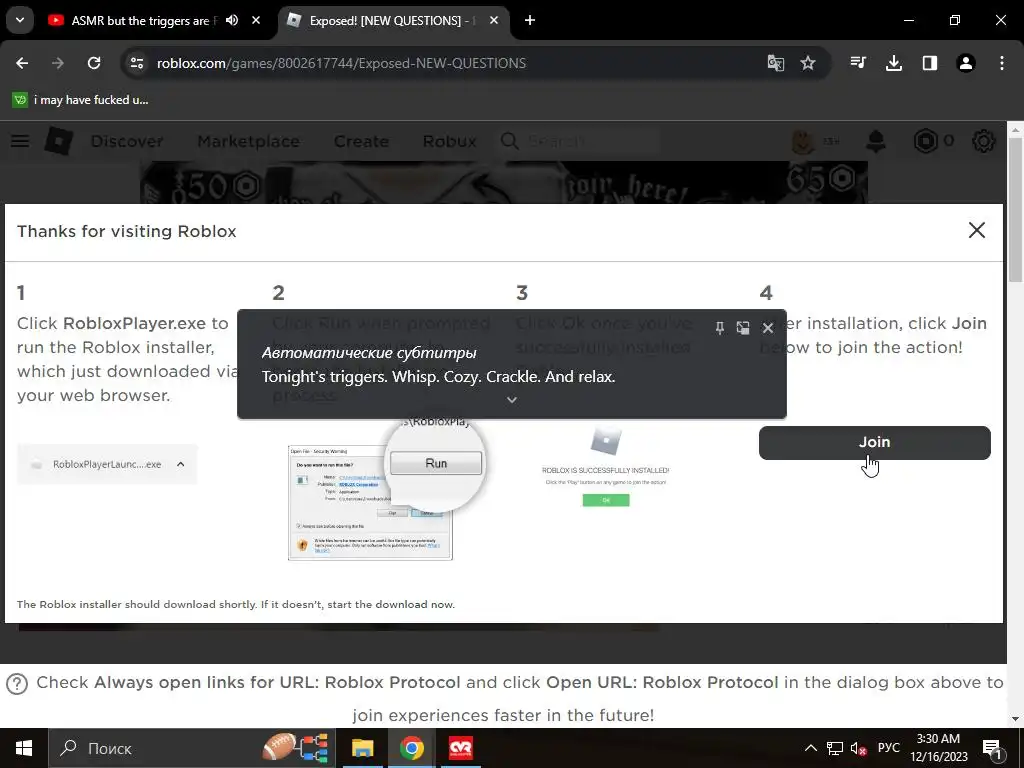This screenshot has width=1024, height=768.
Task: Open the media controls icon
Action: click(x=858, y=63)
